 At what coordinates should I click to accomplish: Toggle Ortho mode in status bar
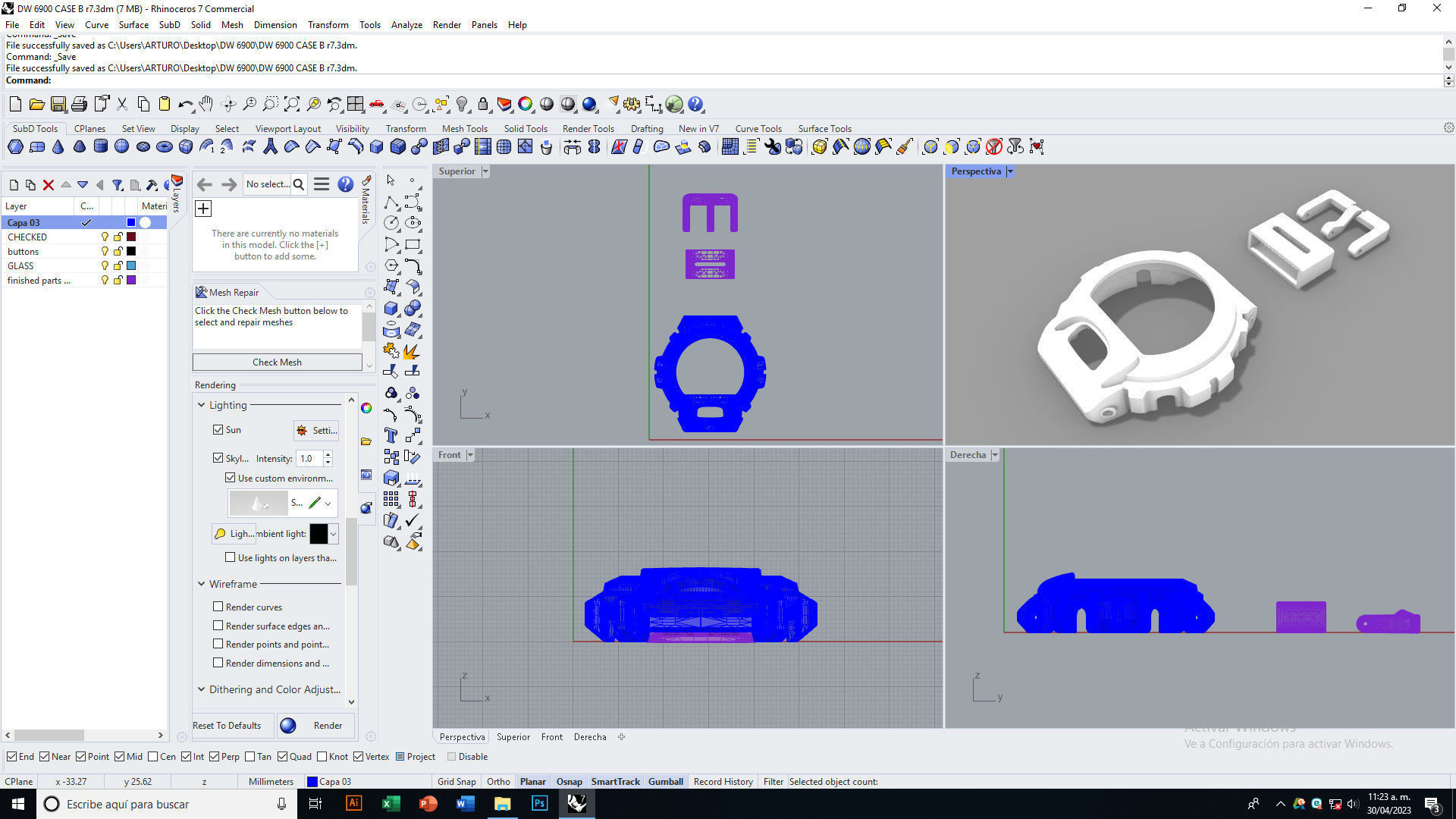tap(498, 782)
